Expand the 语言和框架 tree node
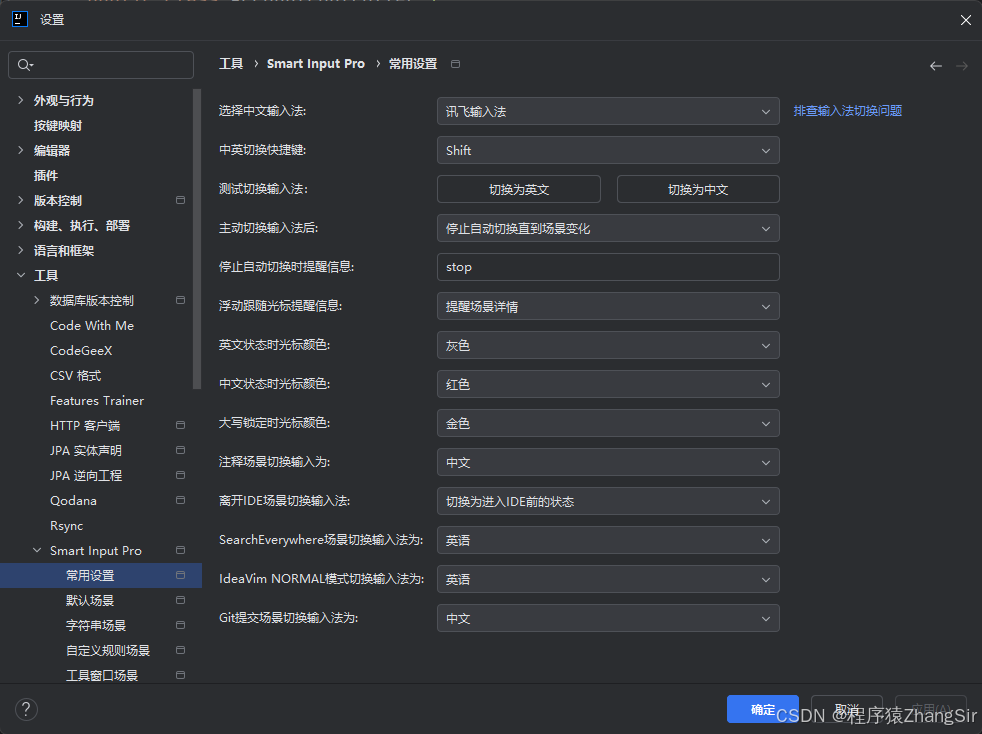Image resolution: width=982 pixels, height=734 pixels. (21, 251)
